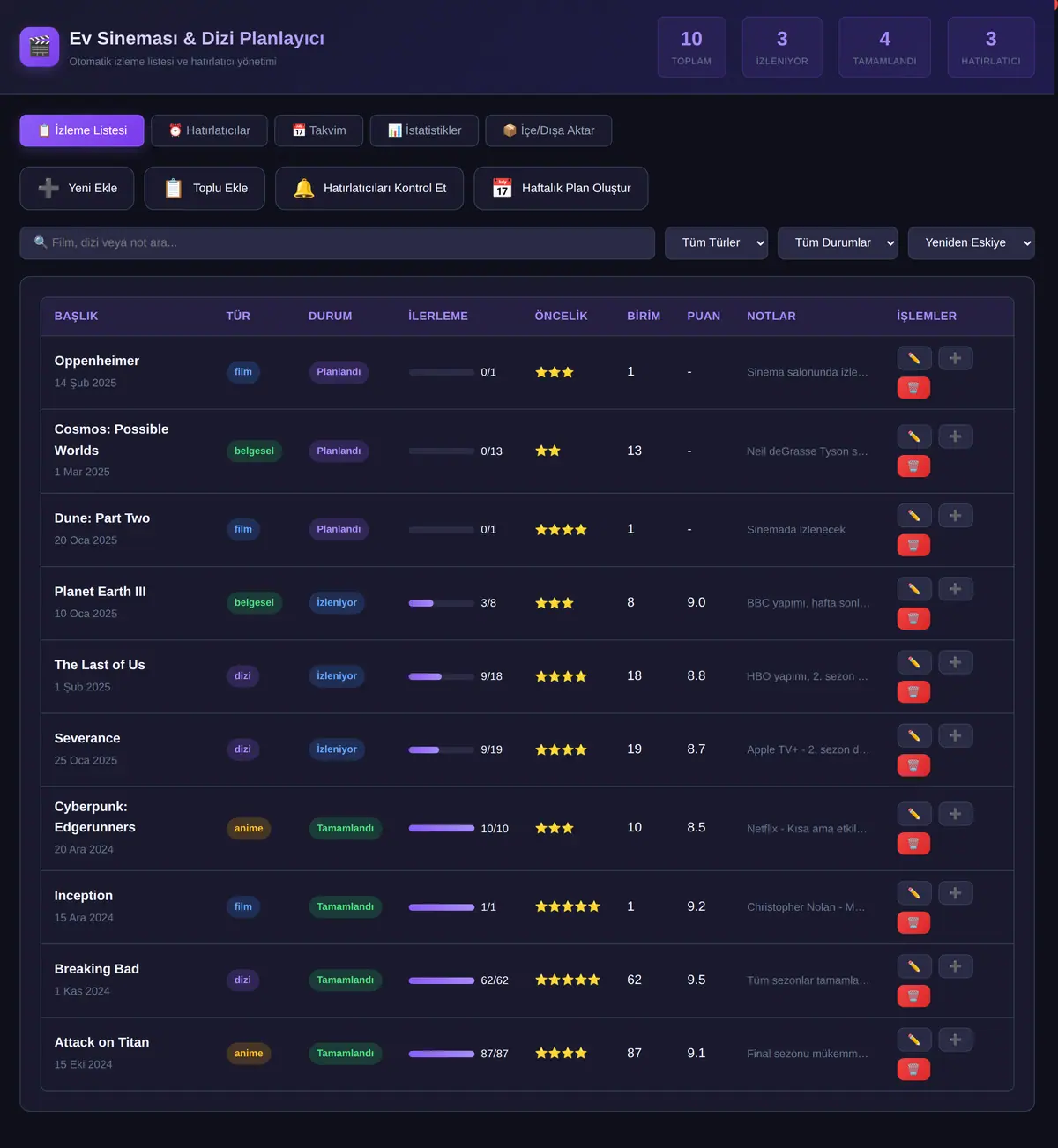Image resolution: width=1058 pixels, height=1148 pixels.
Task: Edit the Oppenheimer entry with pencil icon
Action: (x=913, y=358)
